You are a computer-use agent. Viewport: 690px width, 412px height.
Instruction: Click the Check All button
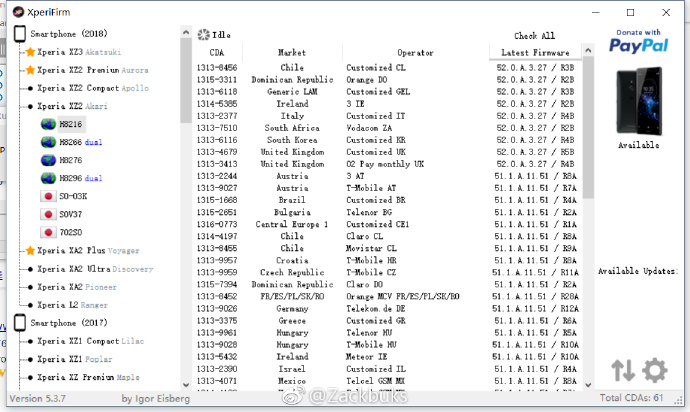tap(534, 36)
